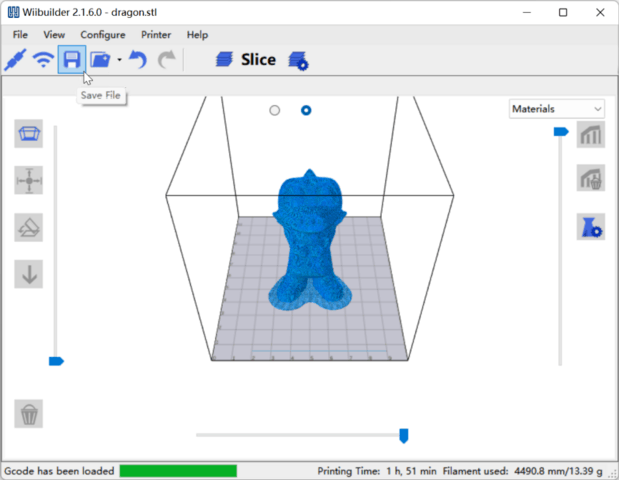
Task: Open slice settings icon with gear
Action: [x=298, y=61]
